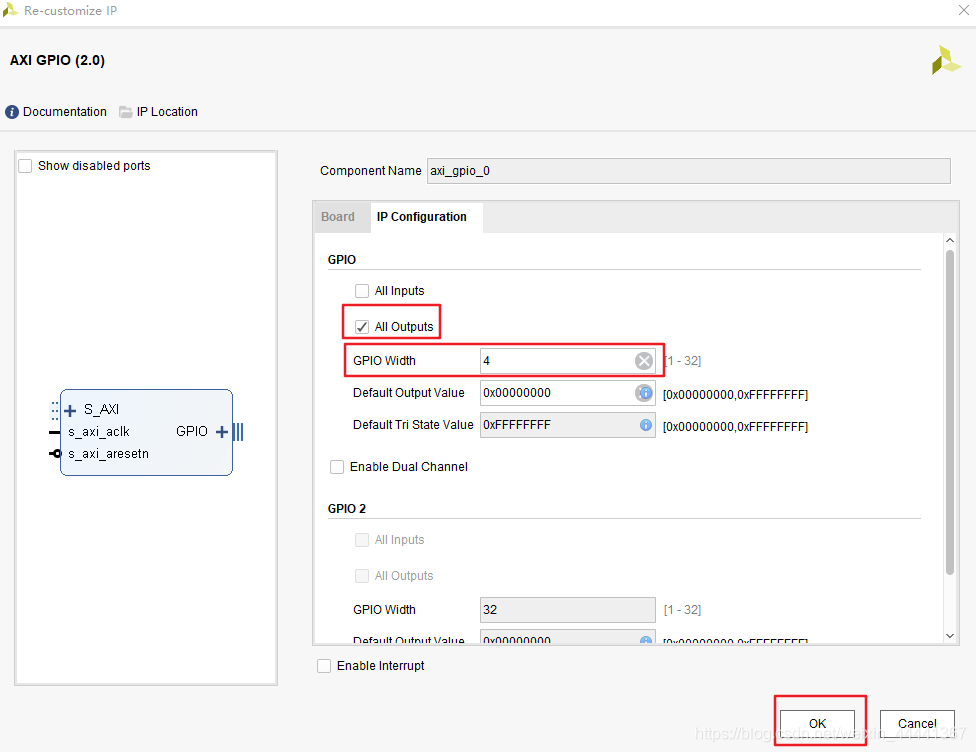
Task: Click the GPIO 2 section heading
Action: pos(347,509)
